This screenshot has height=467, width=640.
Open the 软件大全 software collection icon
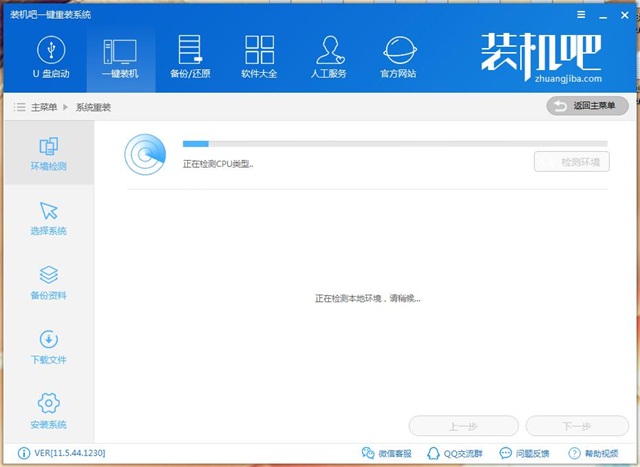[x=259, y=58]
